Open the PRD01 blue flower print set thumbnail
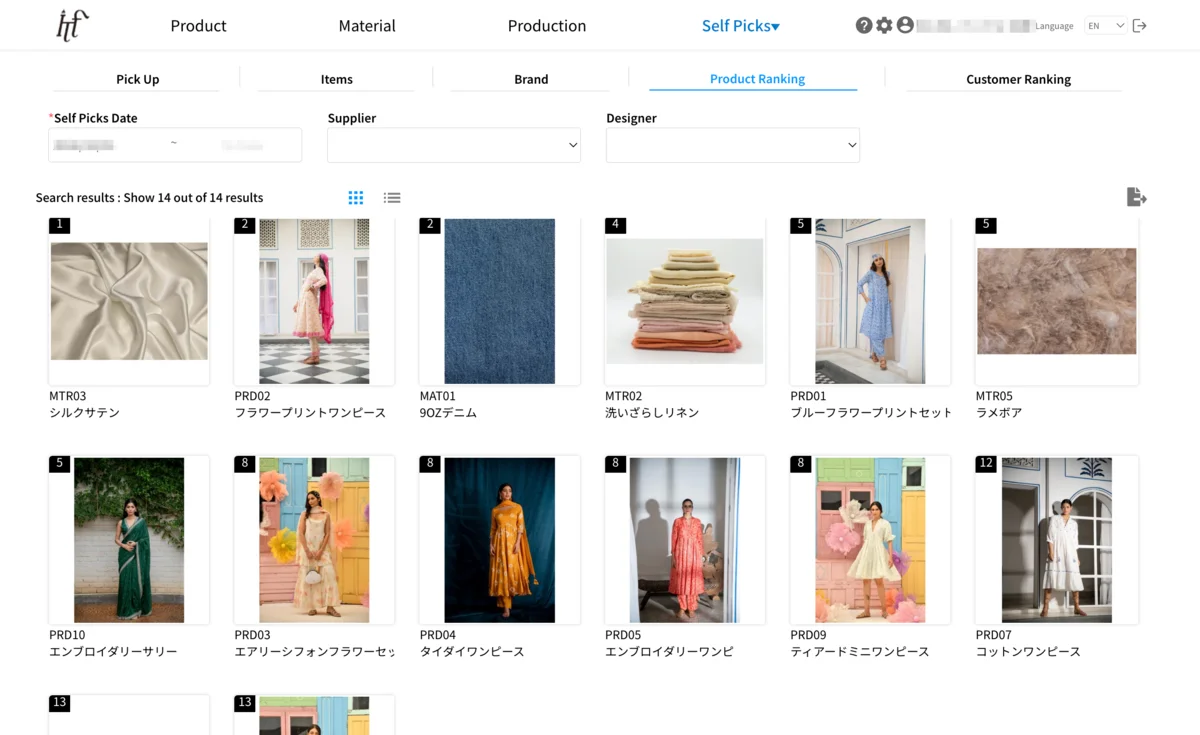This screenshot has height=735, width=1200. (870, 301)
